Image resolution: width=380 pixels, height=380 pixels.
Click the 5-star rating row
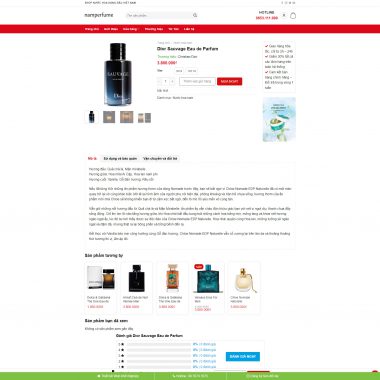click(167, 344)
